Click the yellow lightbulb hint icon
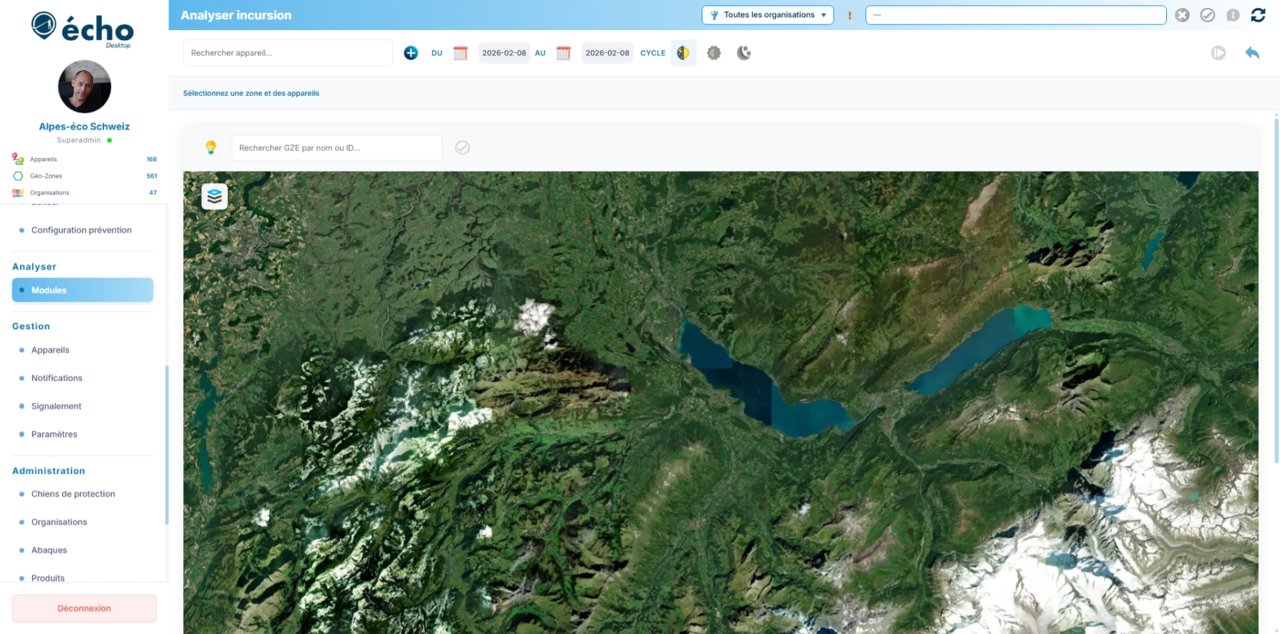The height and width of the screenshot is (634, 1280). [211, 148]
